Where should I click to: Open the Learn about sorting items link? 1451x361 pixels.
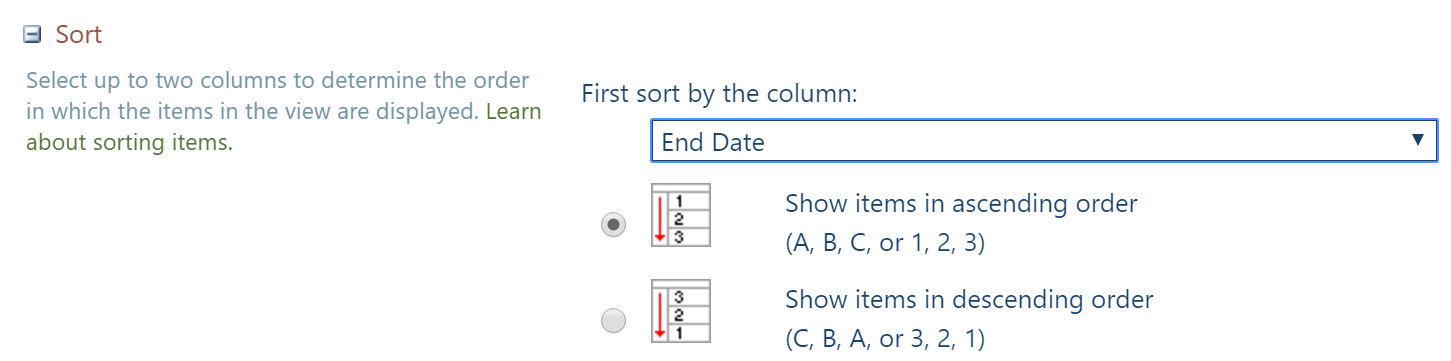284,127
